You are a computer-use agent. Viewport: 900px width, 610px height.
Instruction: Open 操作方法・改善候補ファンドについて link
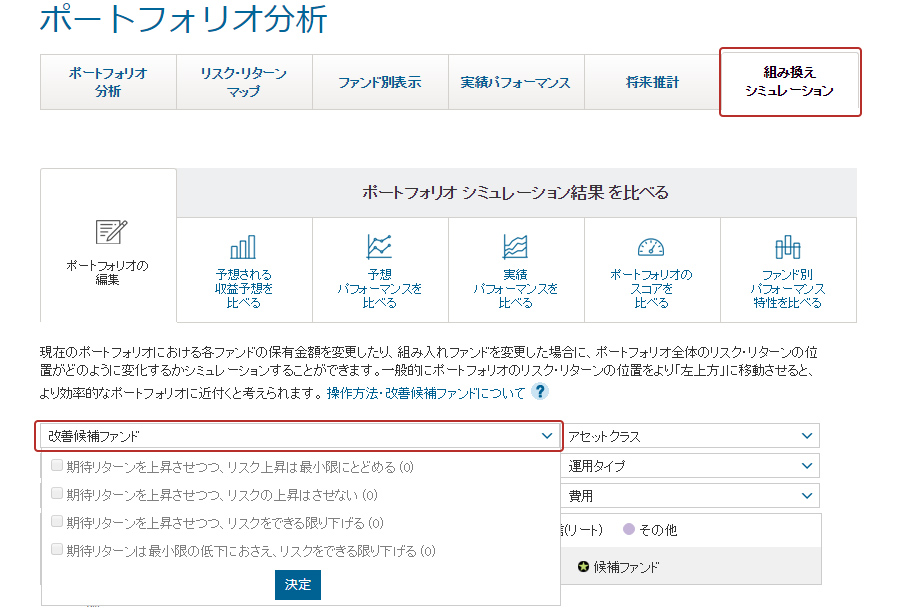(x=426, y=393)
